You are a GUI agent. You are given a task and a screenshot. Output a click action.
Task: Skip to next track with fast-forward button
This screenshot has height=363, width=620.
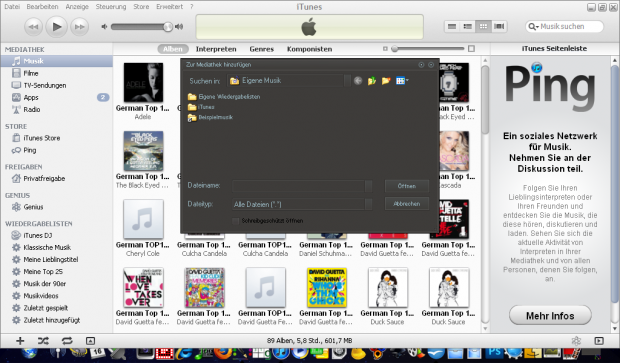pos(79,27)
